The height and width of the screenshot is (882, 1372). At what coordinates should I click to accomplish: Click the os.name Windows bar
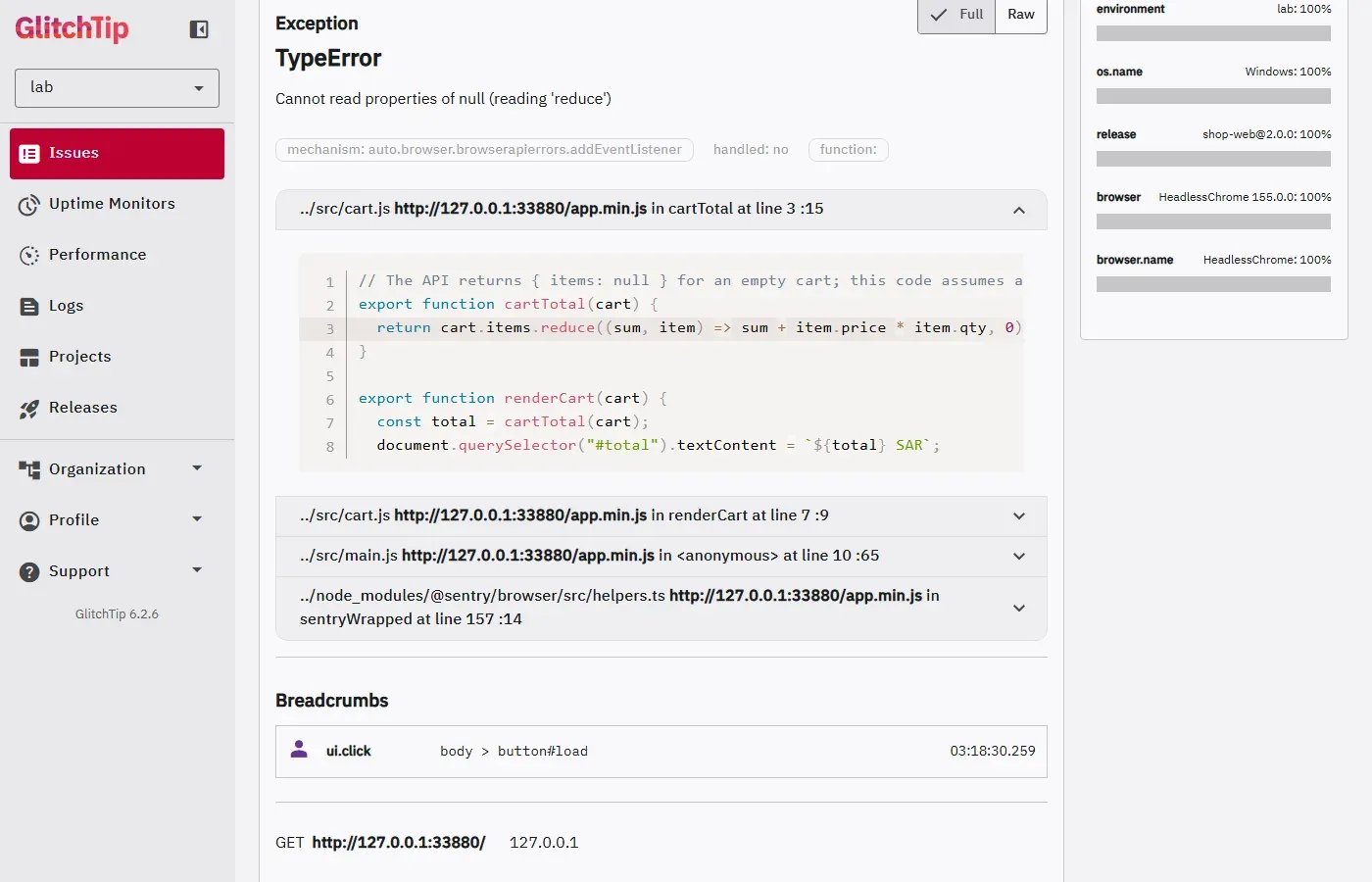point(1213,96)
